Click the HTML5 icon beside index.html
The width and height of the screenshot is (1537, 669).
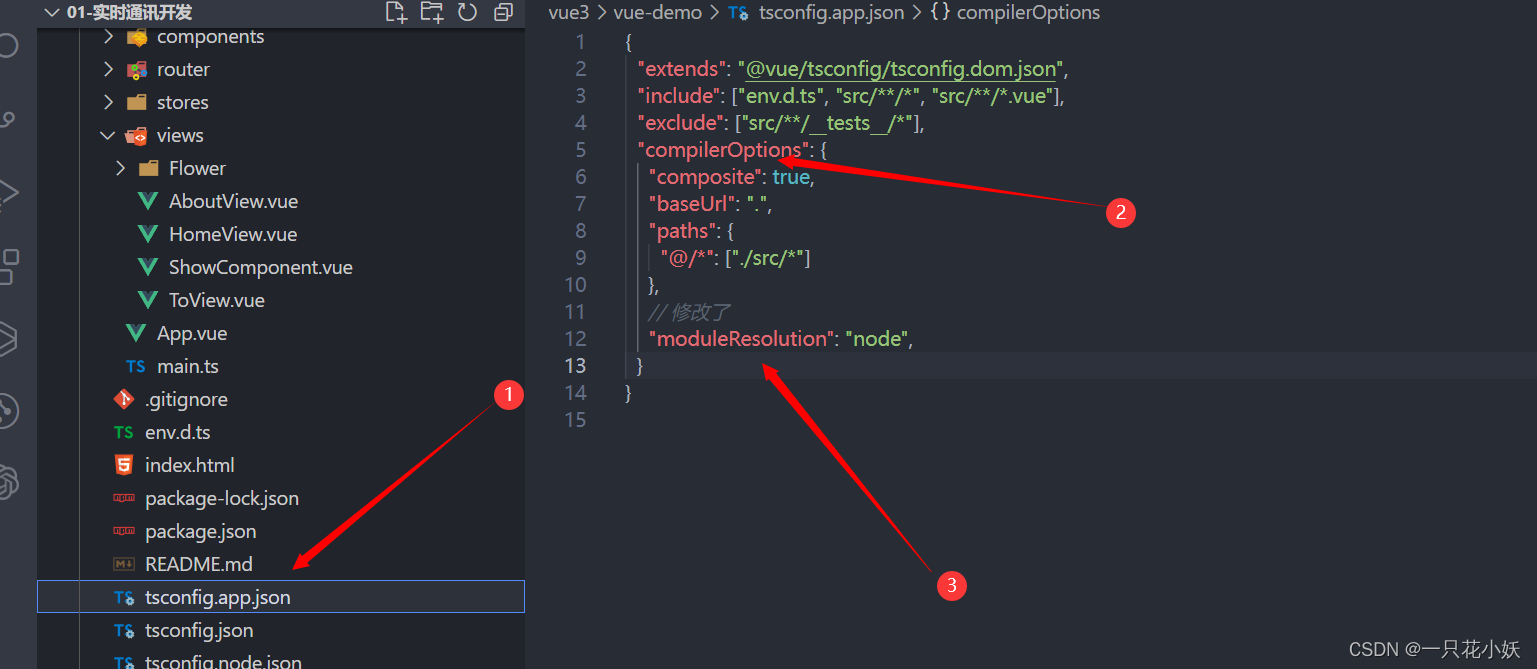click(x=124, y=465)
